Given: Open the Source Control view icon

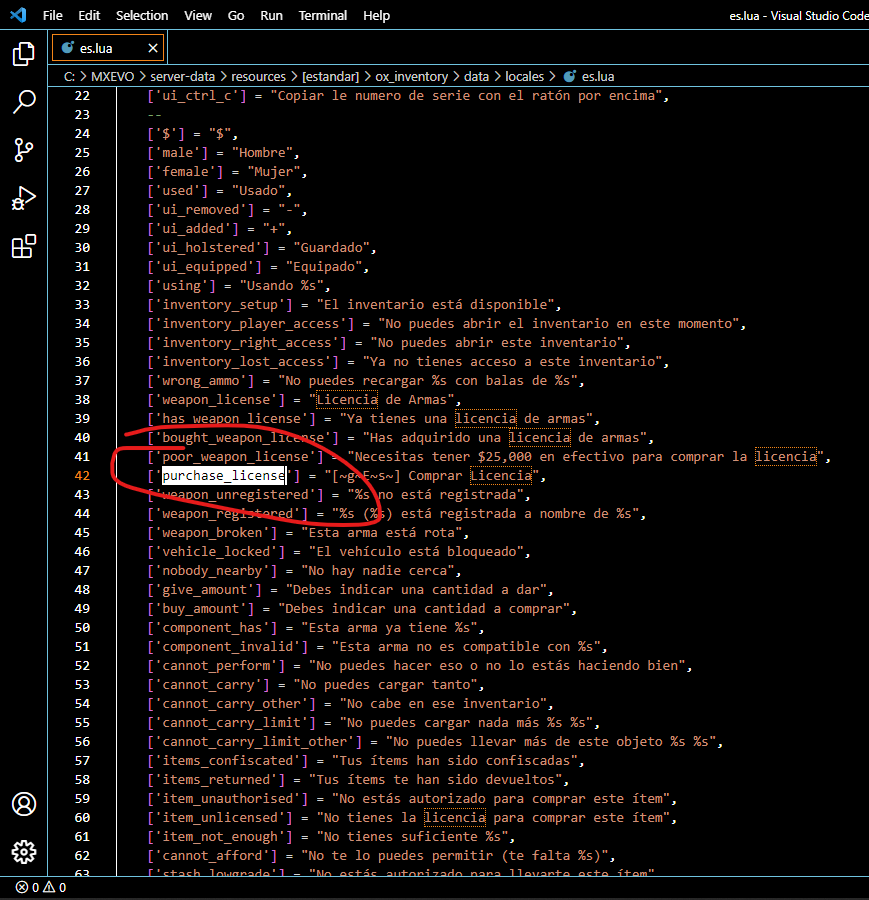Looking at the screenshot, I should [24, 150].
